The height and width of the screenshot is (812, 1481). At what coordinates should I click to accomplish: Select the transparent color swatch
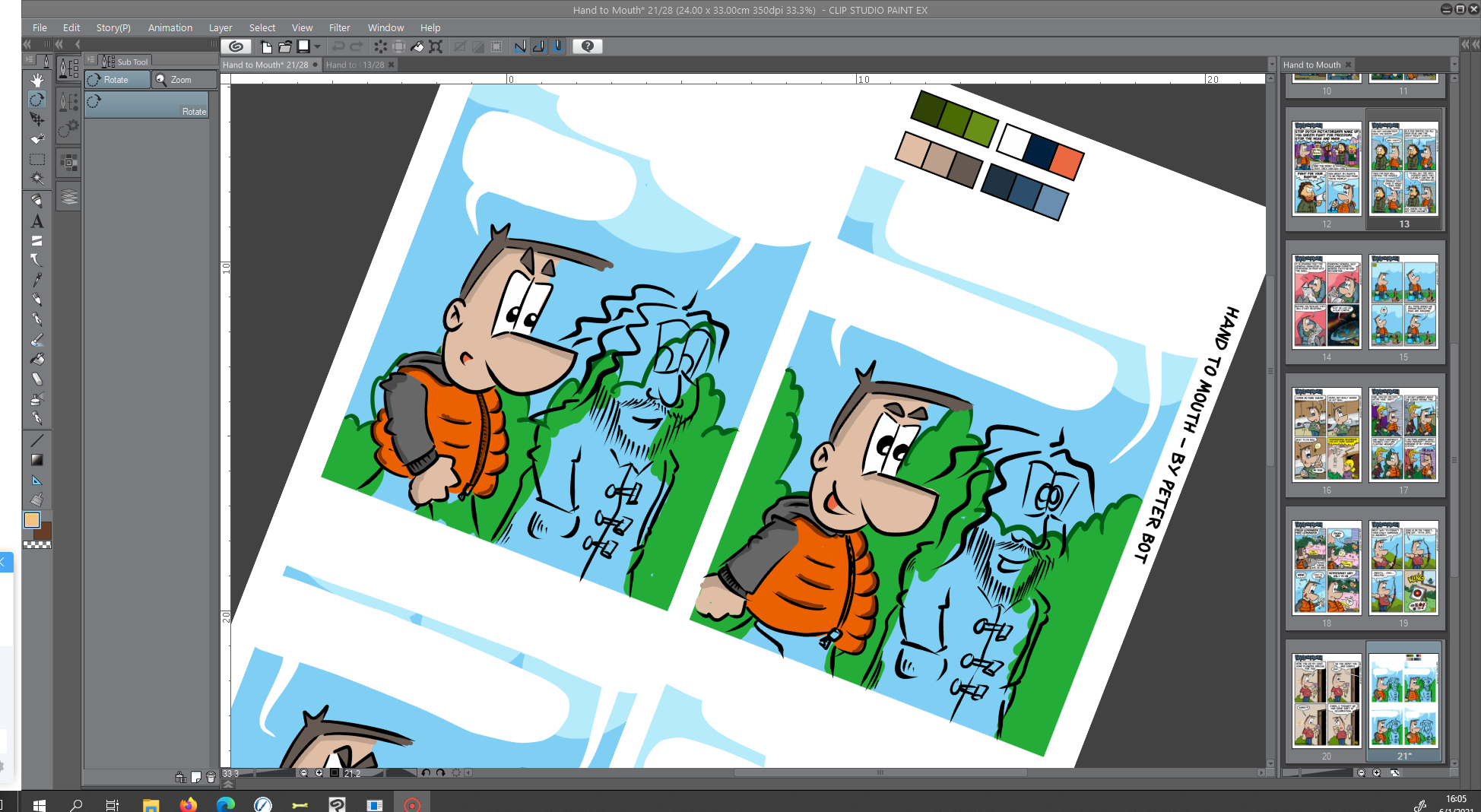coord(37,544)
